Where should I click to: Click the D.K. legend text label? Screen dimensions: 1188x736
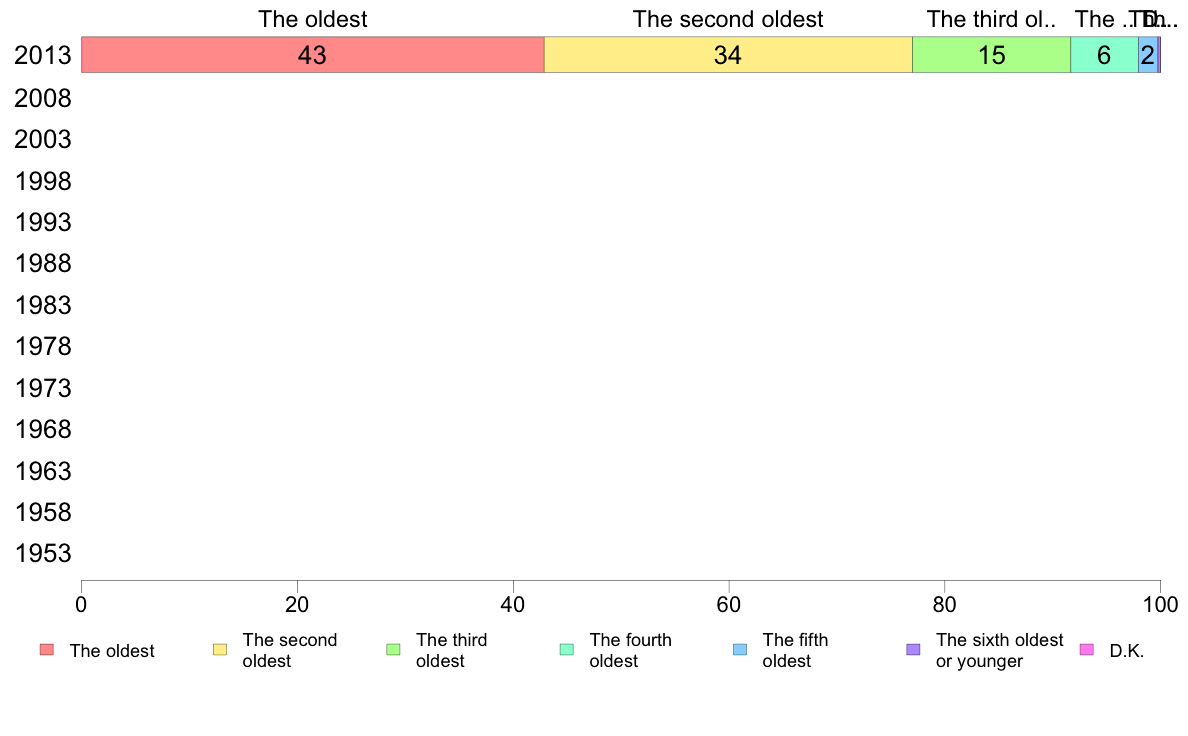pos(1127,651)
